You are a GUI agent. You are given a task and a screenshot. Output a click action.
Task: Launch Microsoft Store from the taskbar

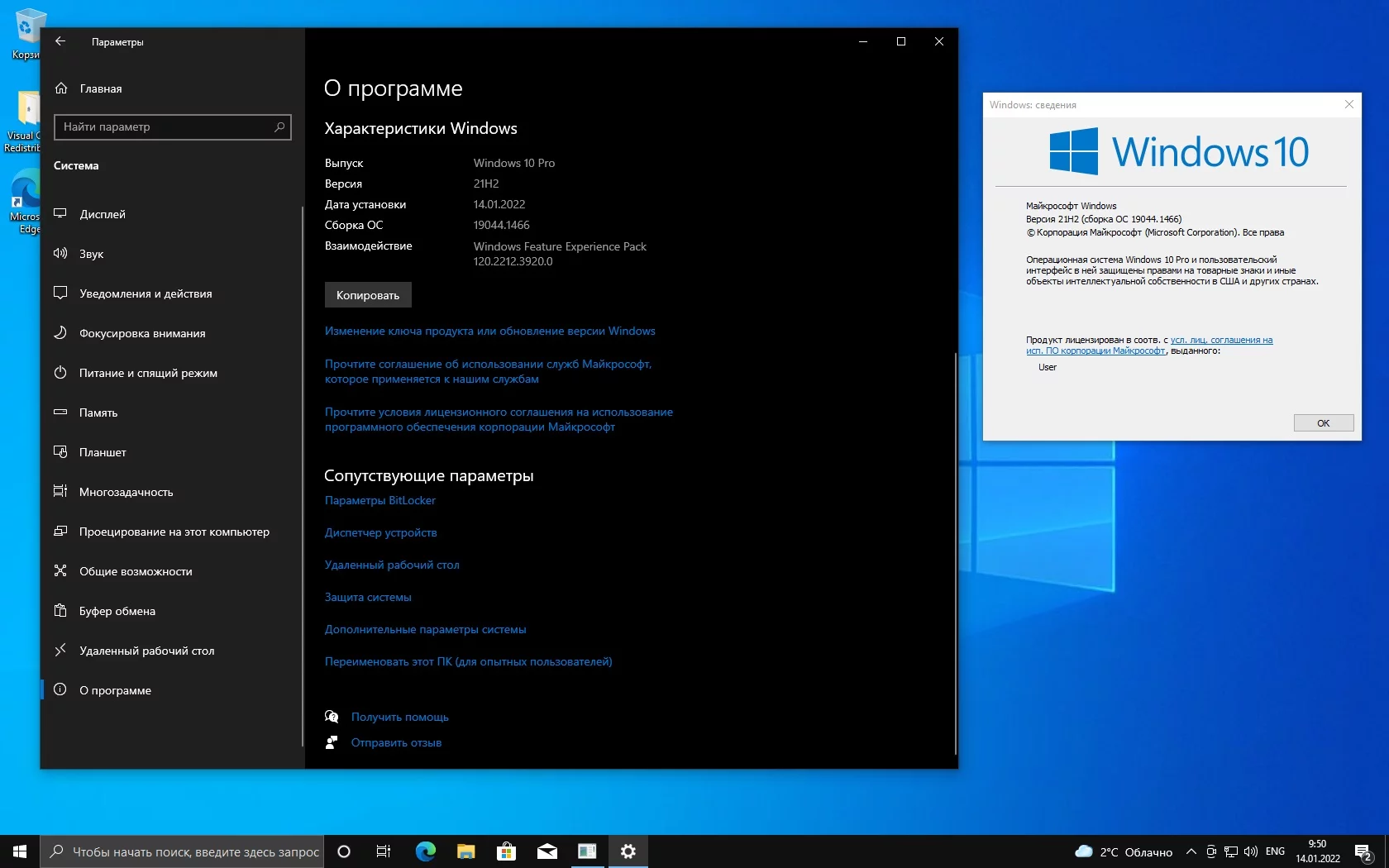tap(506, 851)
